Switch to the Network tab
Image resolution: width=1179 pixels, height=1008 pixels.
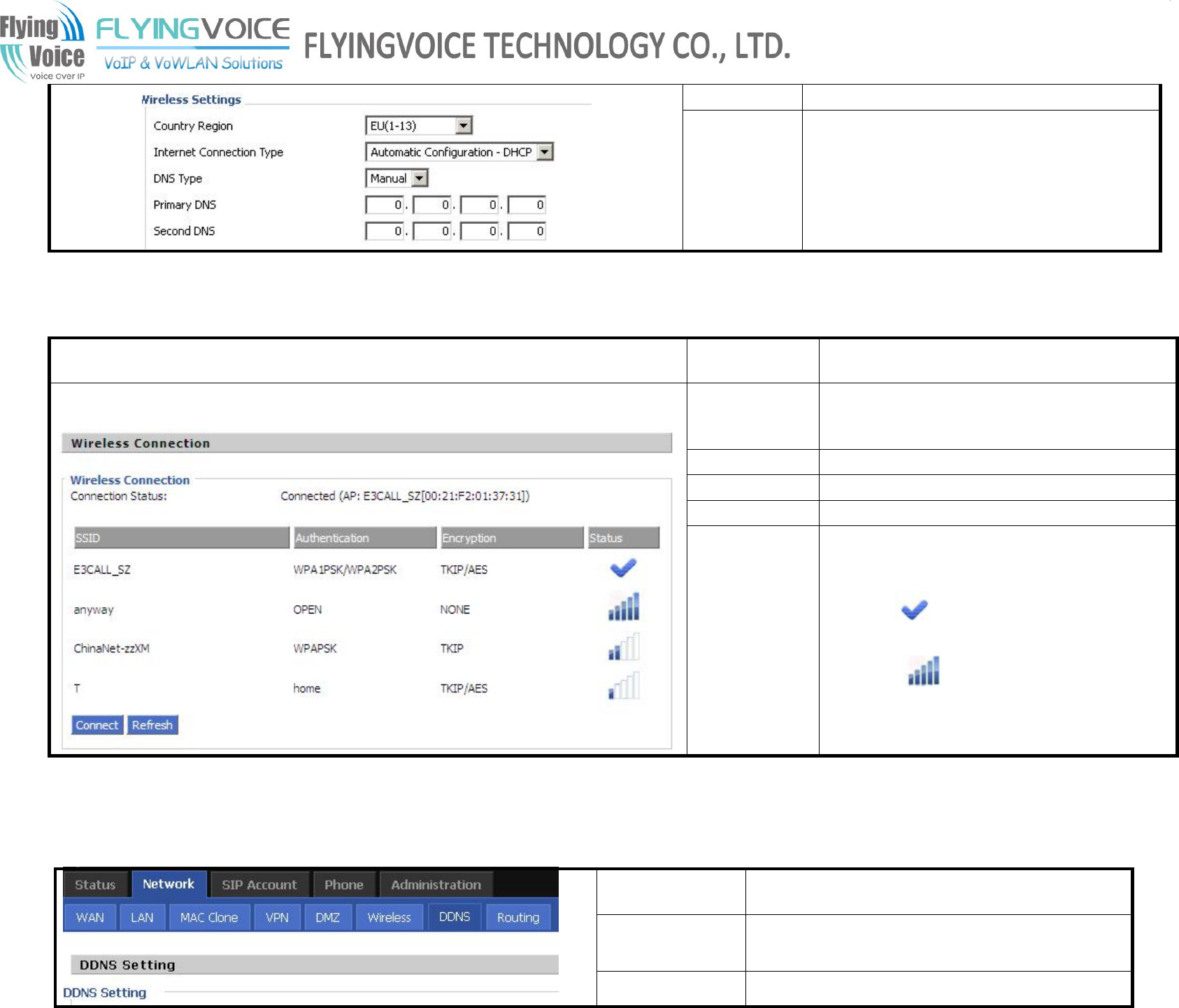(x=169, y=883)
